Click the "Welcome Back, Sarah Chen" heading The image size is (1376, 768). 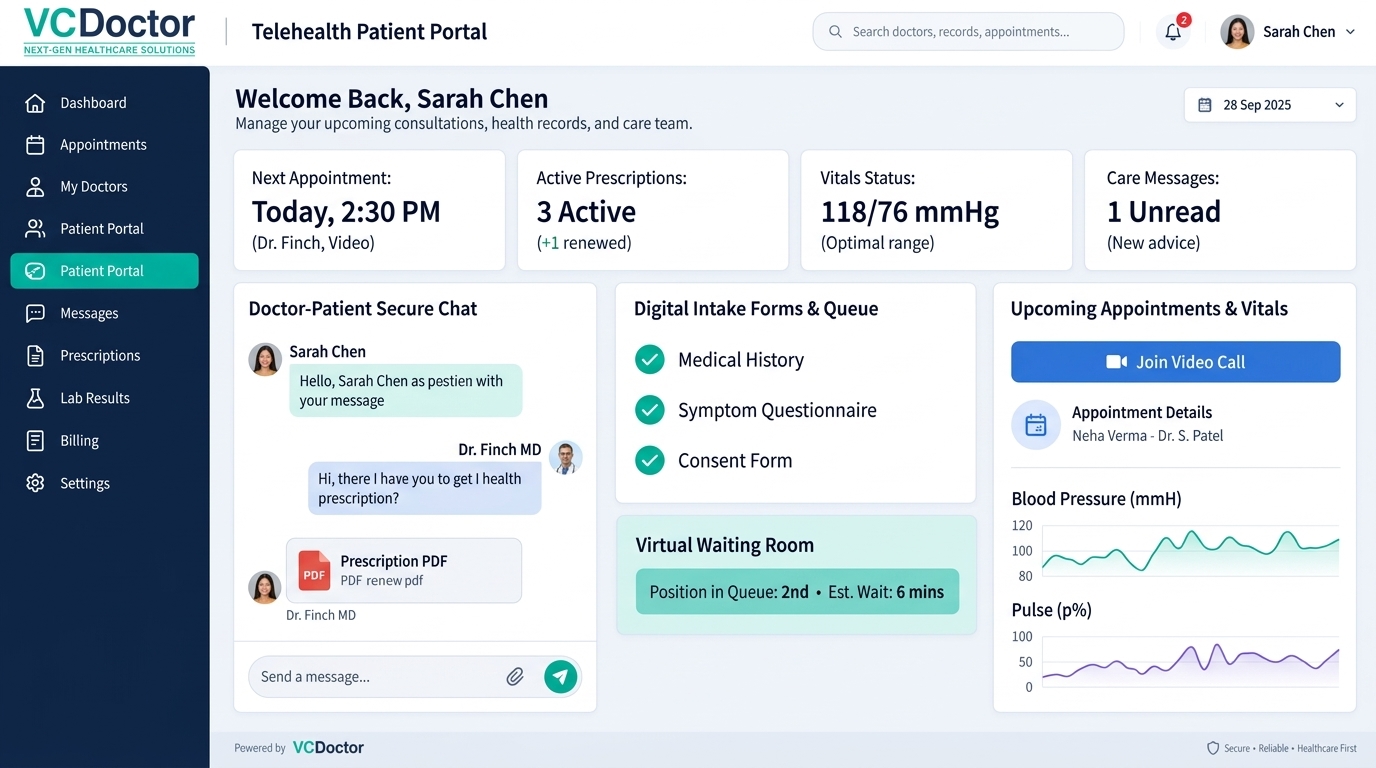tap(392, 99)
